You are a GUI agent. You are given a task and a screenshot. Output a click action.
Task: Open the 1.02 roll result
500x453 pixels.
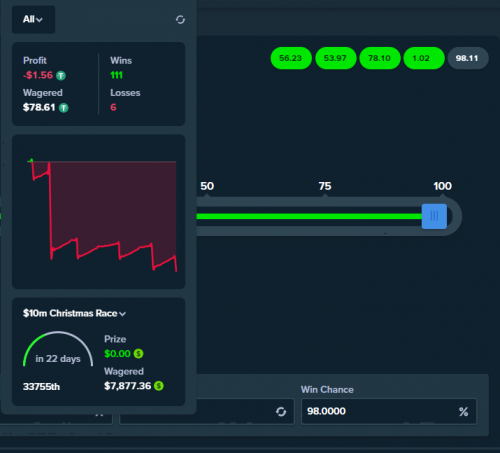point(424,58)
